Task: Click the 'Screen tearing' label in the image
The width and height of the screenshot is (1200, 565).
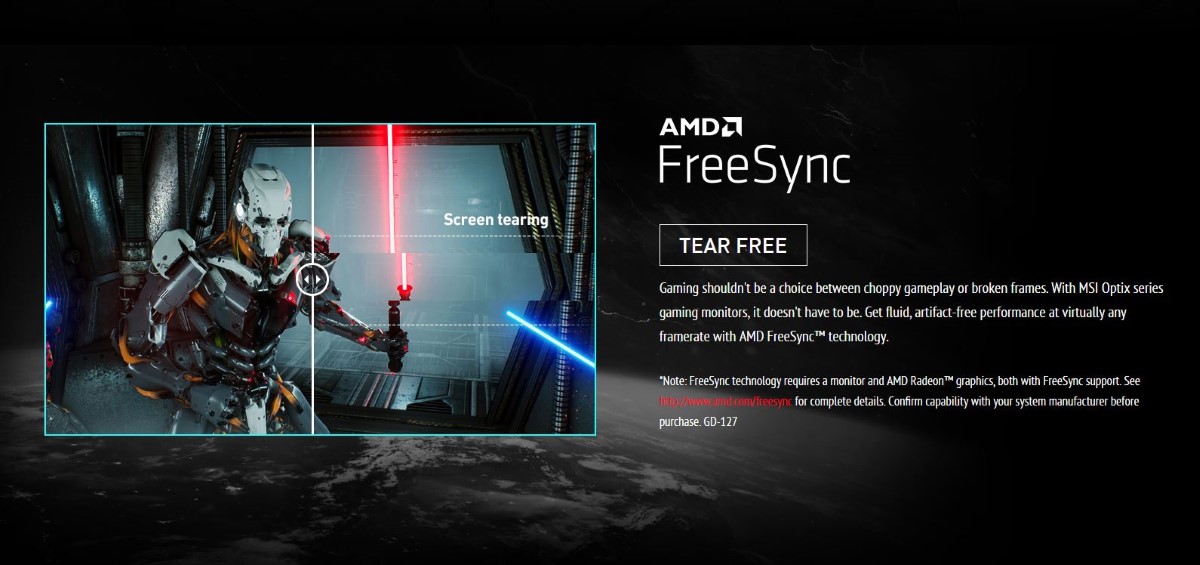Action: click(x=496, y=219)
